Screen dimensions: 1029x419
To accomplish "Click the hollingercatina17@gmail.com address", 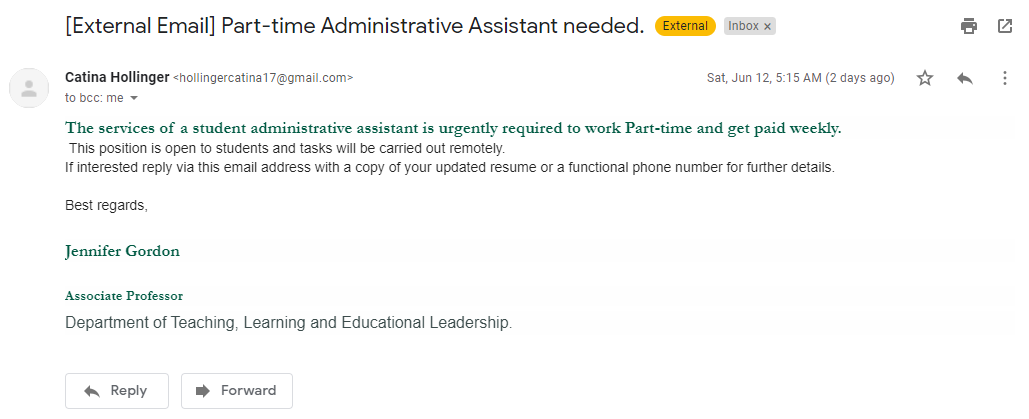I will coord(263,78).
